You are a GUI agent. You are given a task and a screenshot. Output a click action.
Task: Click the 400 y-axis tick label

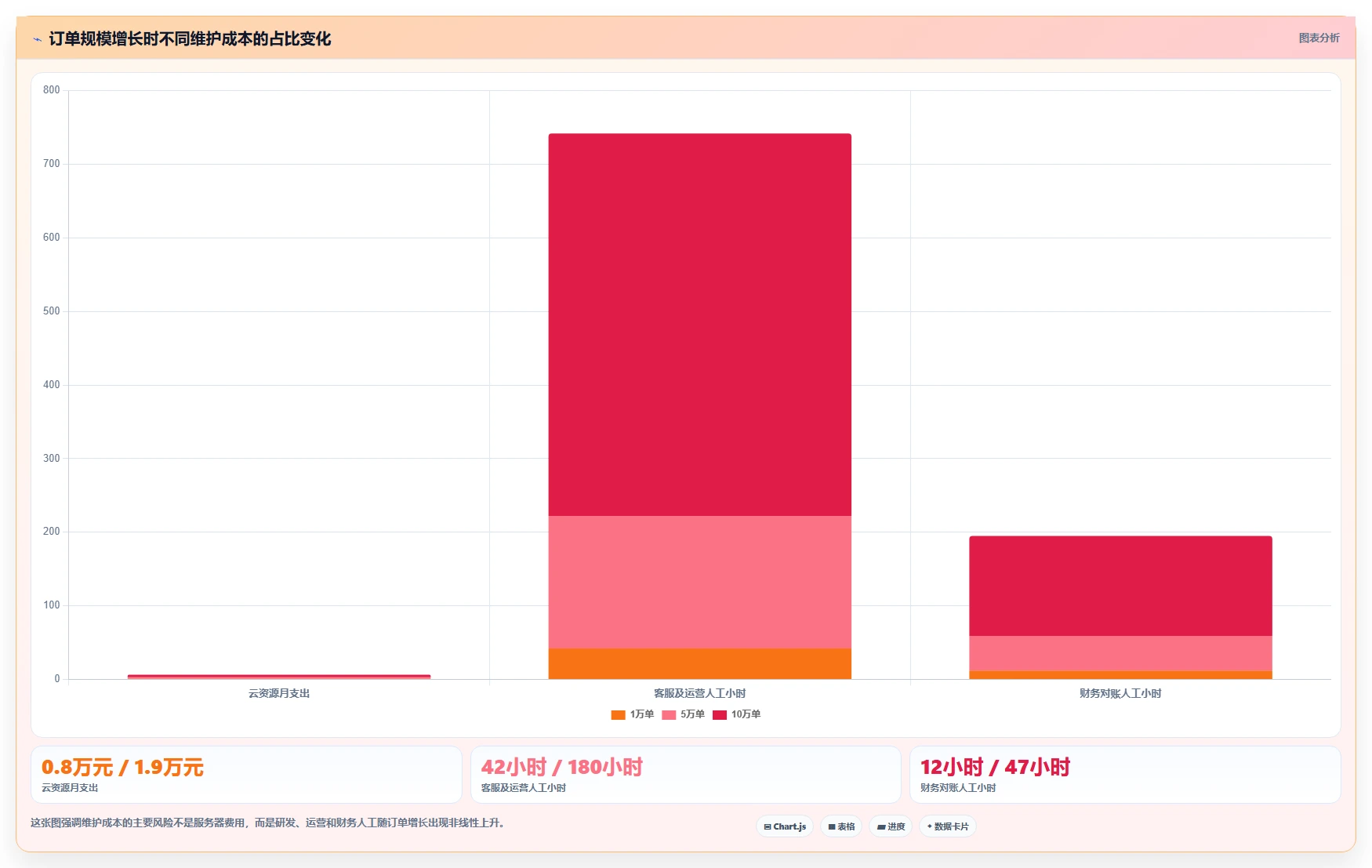pyautogui.click(x=52, y=385)
